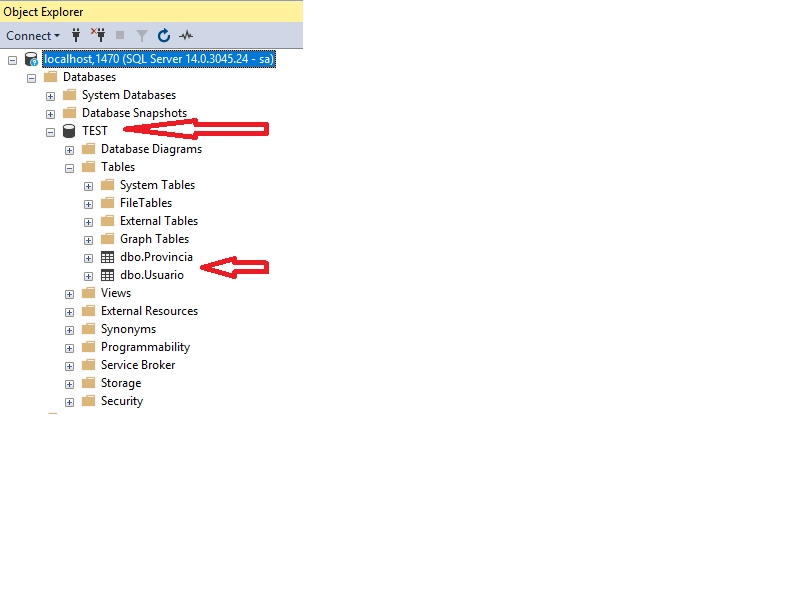Viewport: 800px width, 600px height.
Task: Open the Activity Monitor icon
Action: [186, 35]
